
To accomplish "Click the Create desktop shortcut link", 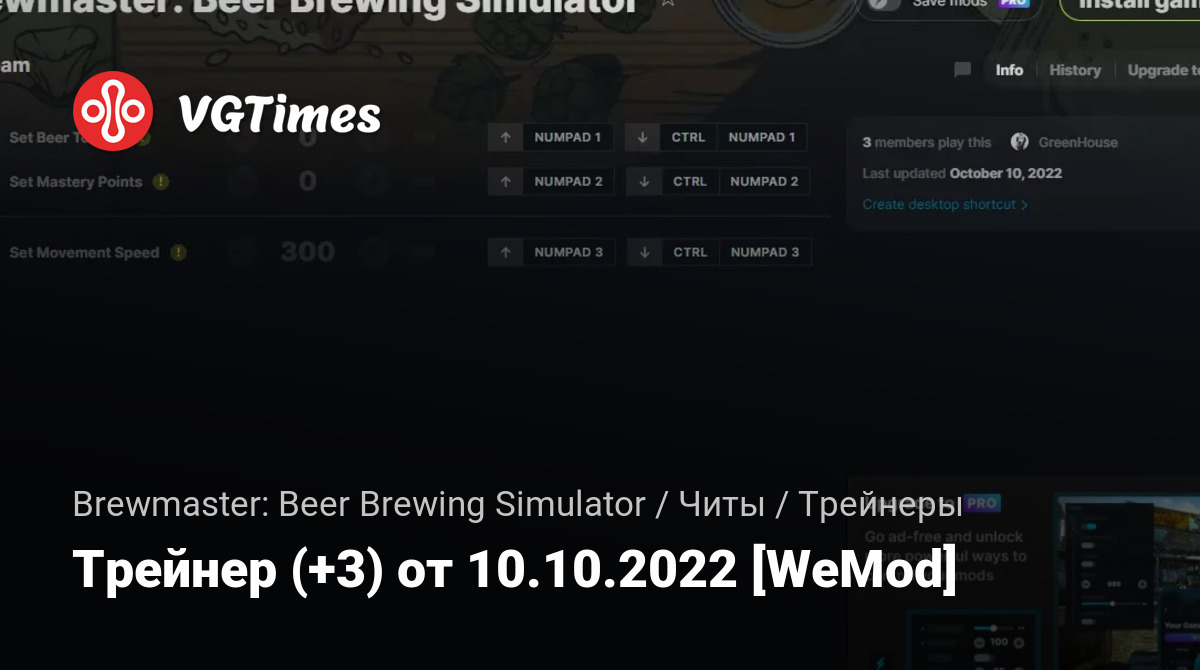I will 945,204.
